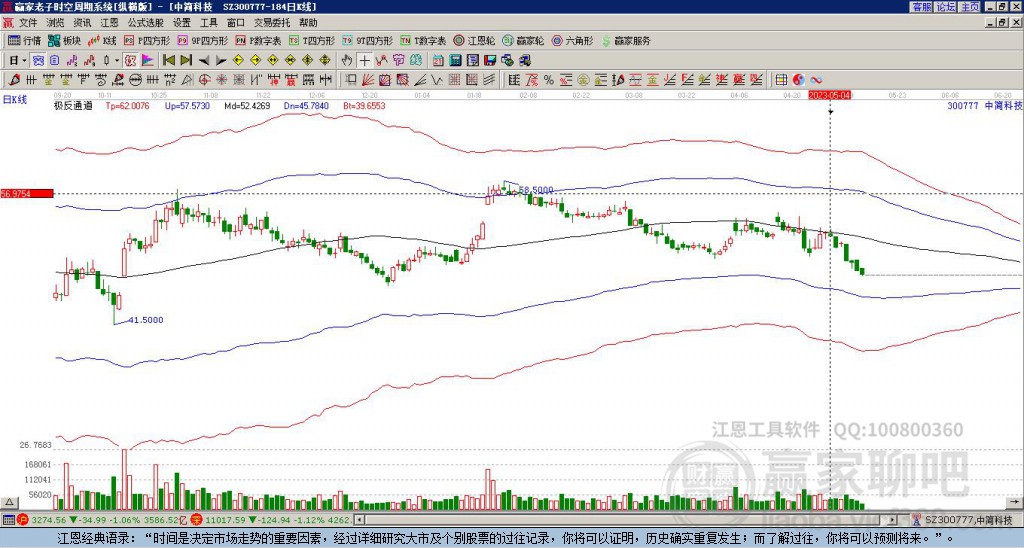This screenshot has width=1024, height=548.
Task: Open the 江恩轮 tool
Action: pyautogui.click(x=473, y=40)
